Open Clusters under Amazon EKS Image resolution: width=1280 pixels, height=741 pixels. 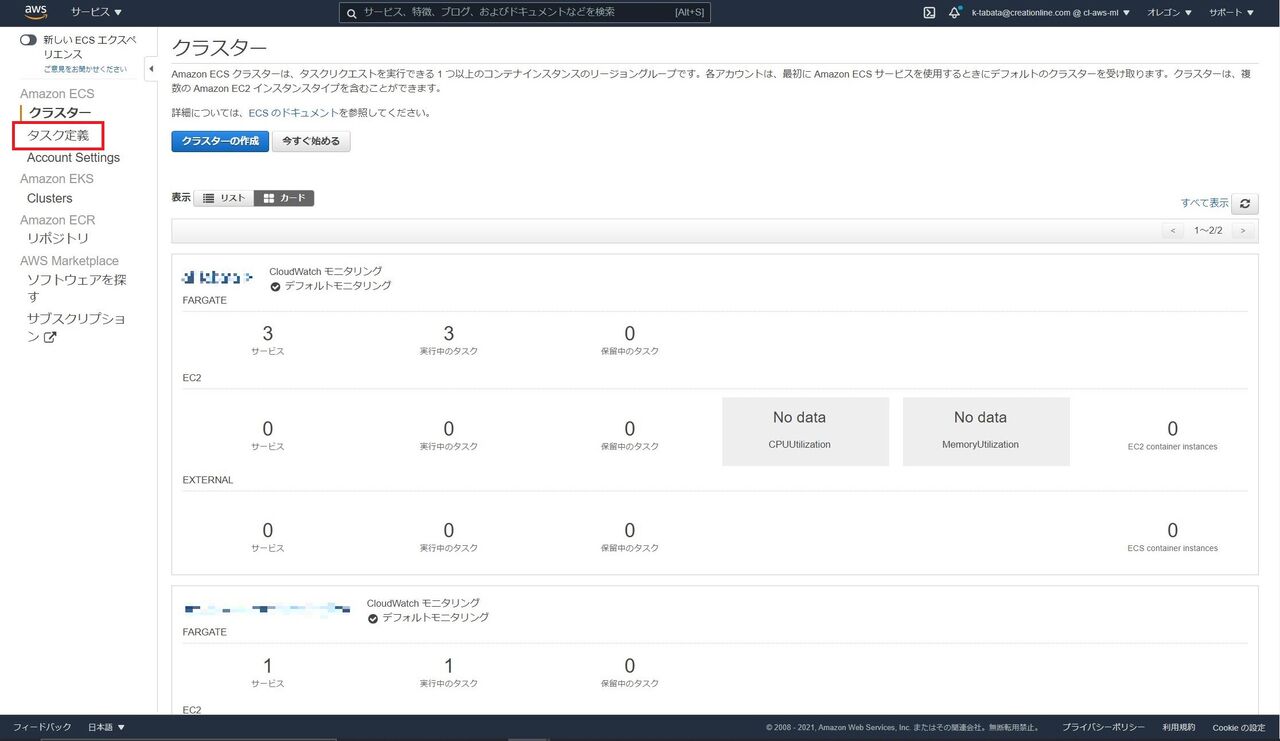tap(49, 198)
